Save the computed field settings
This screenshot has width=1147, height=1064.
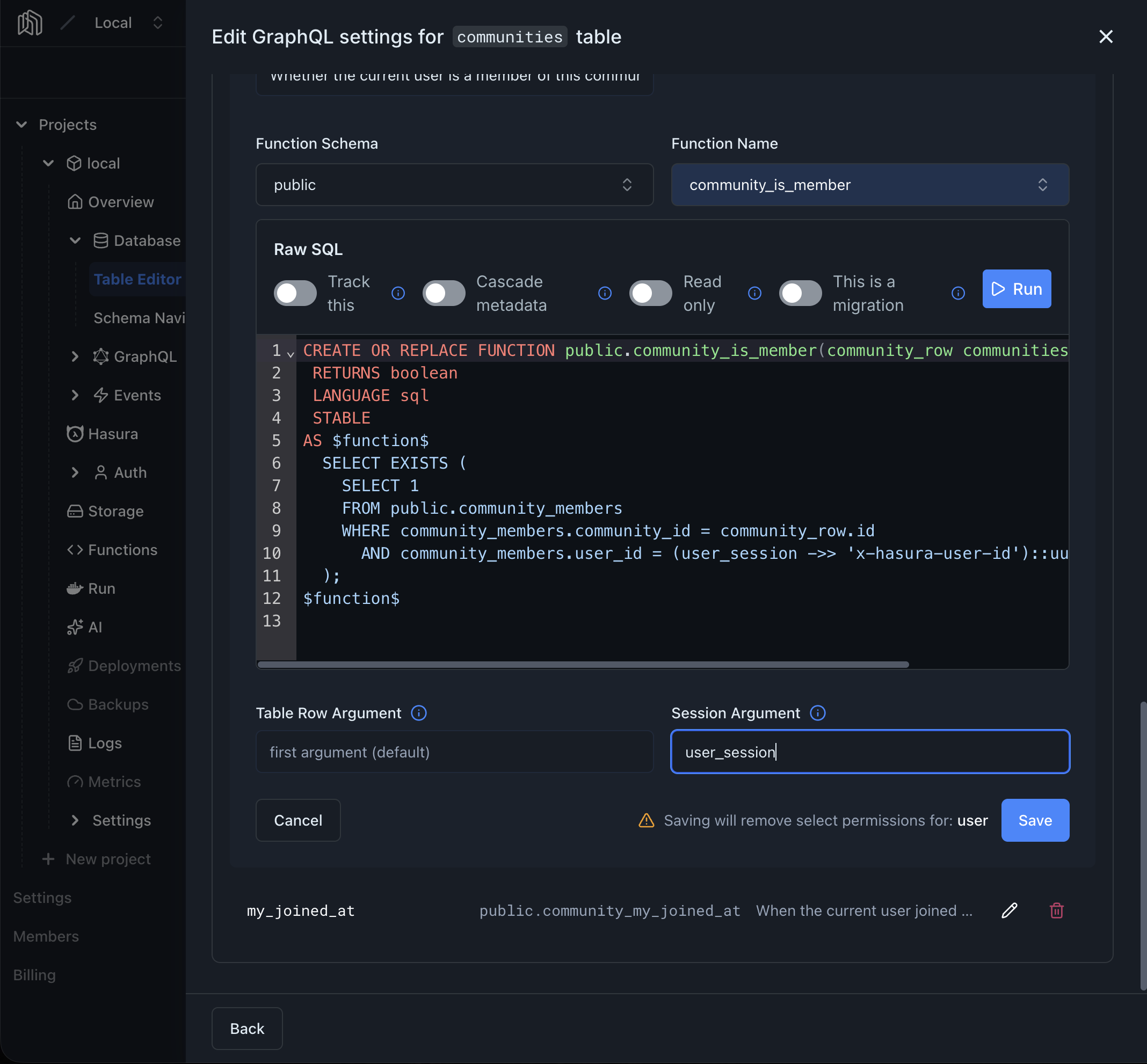(1035, 820)
